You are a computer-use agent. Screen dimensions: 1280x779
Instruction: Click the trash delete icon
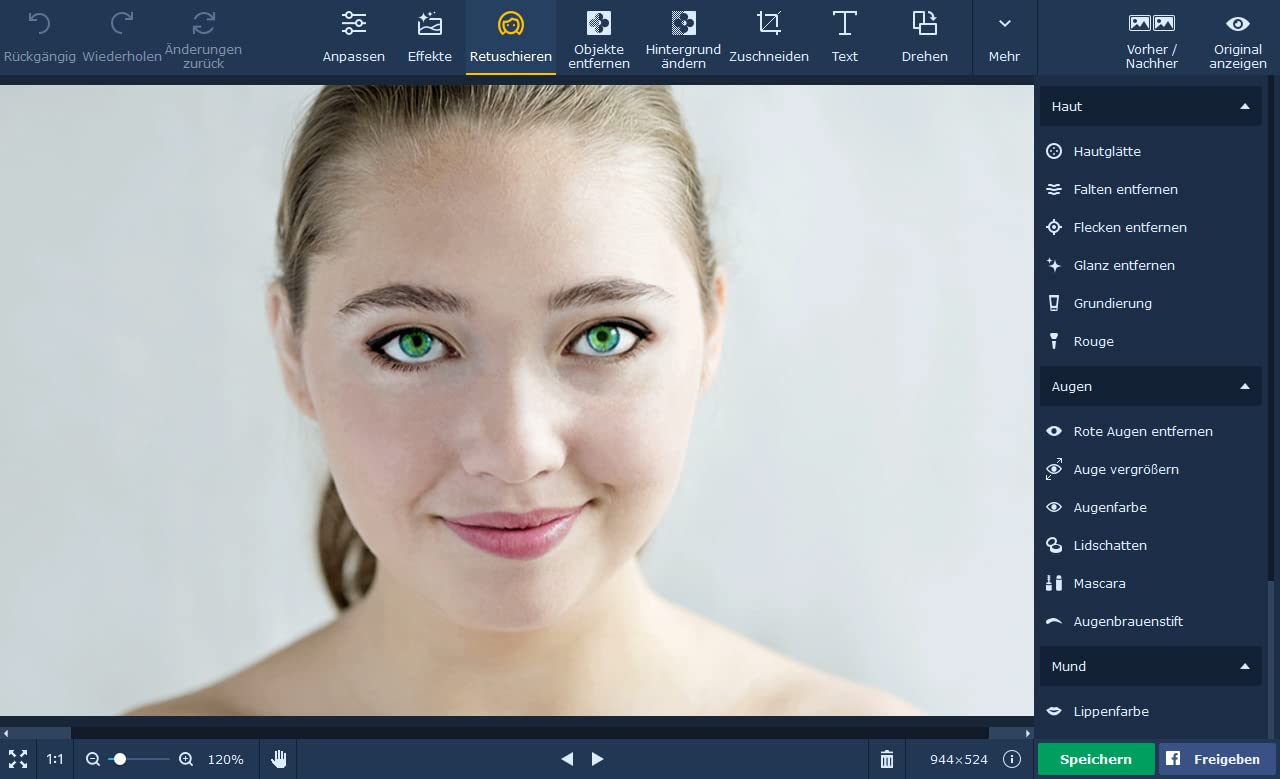click(886, 759)
